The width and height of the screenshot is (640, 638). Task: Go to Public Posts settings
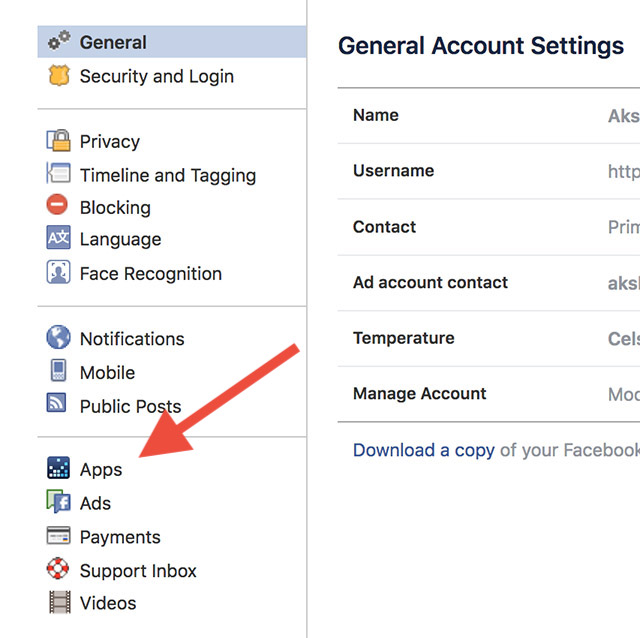[x=130, y=407]
